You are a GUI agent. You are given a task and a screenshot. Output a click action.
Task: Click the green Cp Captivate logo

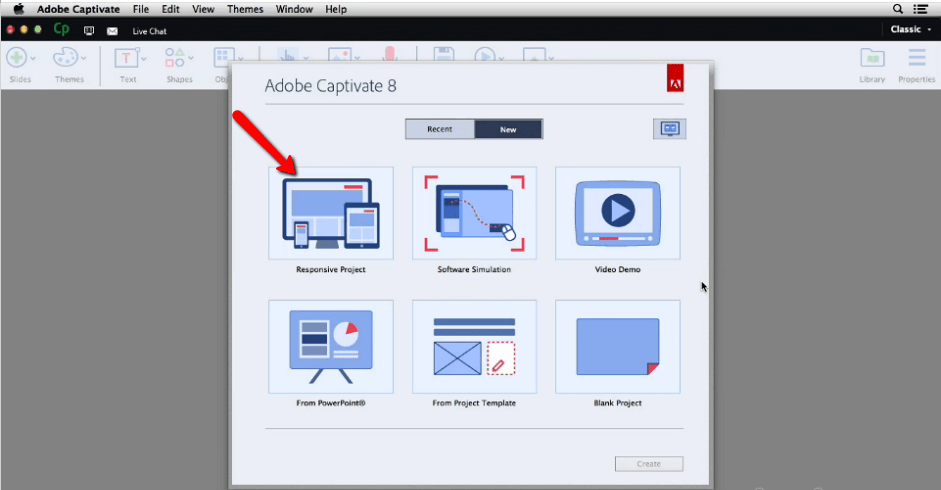[61, 29]
